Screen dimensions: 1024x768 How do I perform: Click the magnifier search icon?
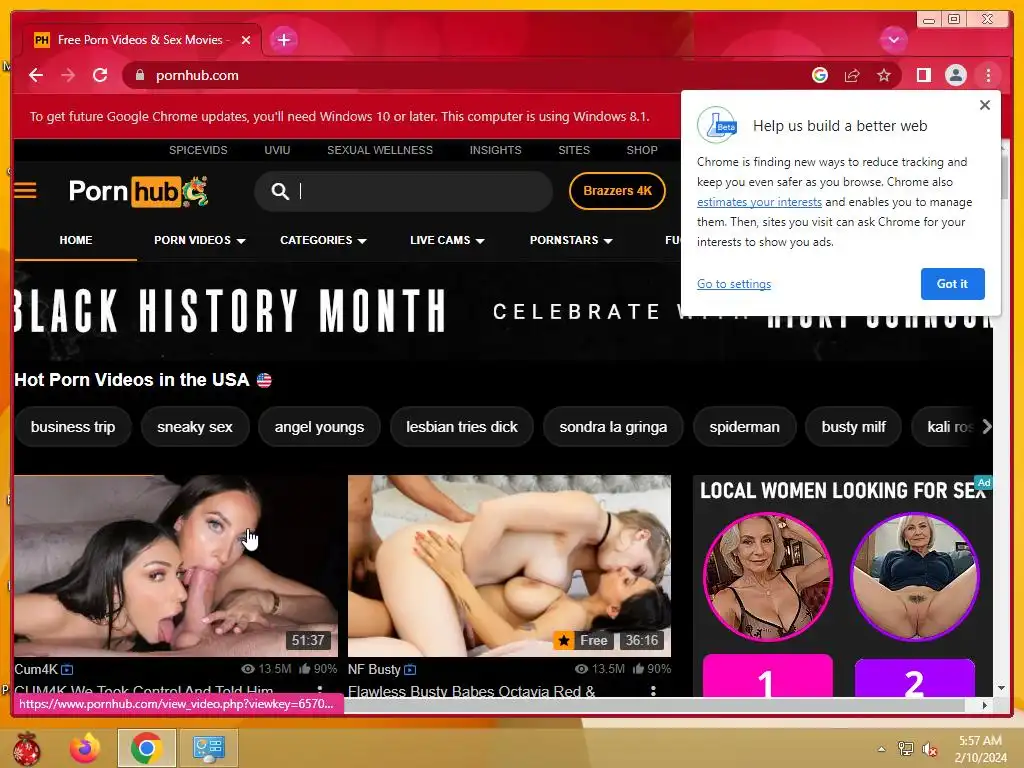tap(280, 191)
